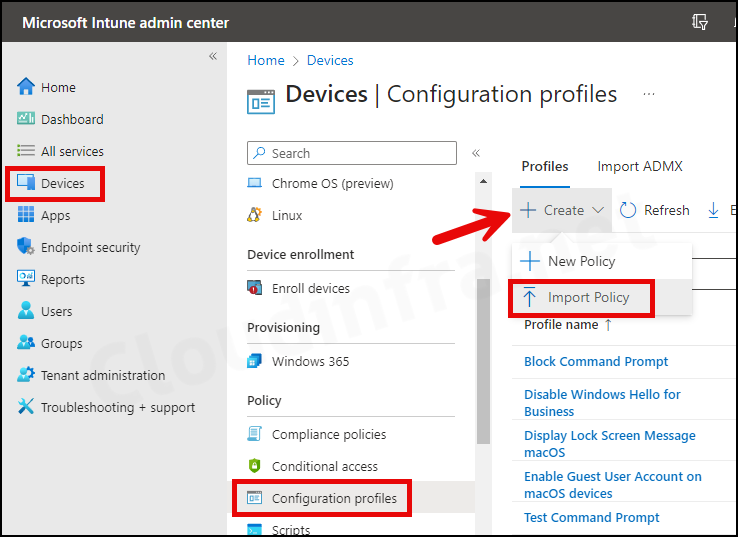Click the Configuration profiles page title icon
The image size is (738, 537).
pos(261,102)
